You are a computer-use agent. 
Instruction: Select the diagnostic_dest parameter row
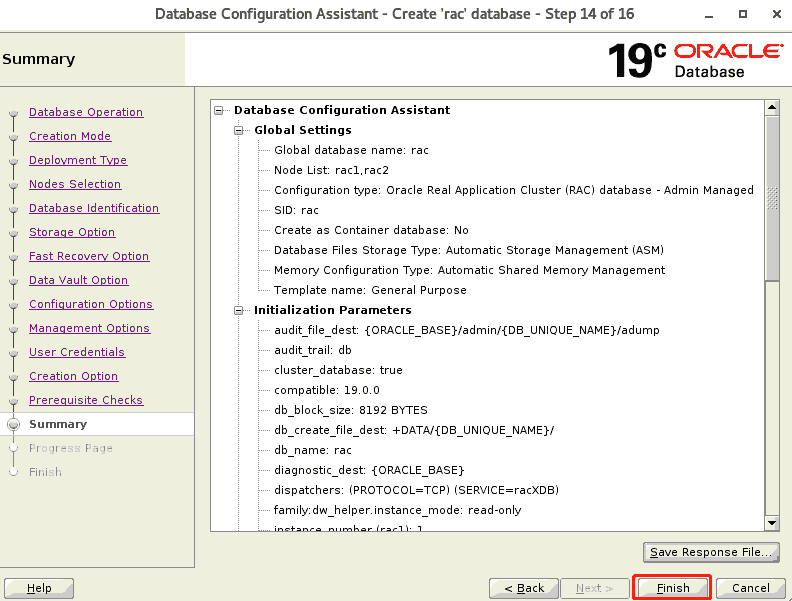coord(369,470)
